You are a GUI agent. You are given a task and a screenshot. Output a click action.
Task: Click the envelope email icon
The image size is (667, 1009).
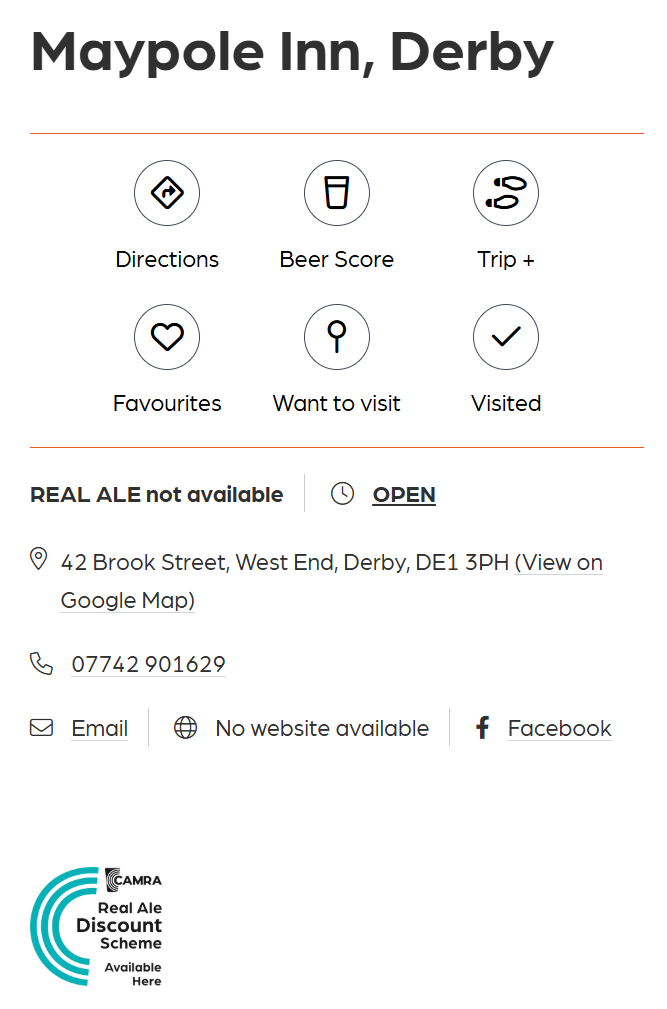tap(41, 728)
